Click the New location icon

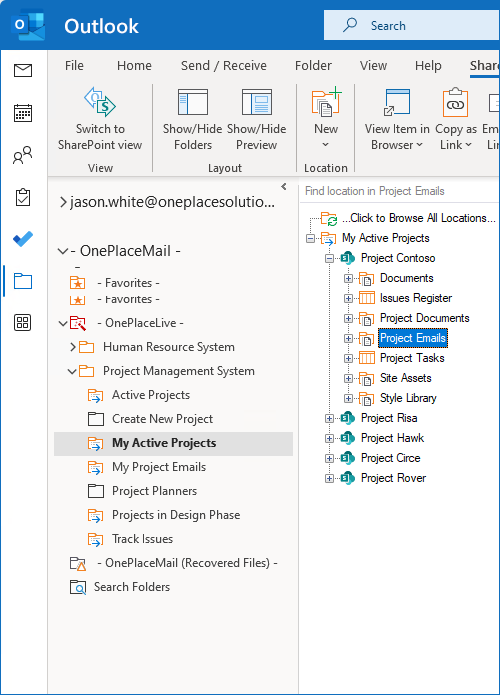[326, 102]
